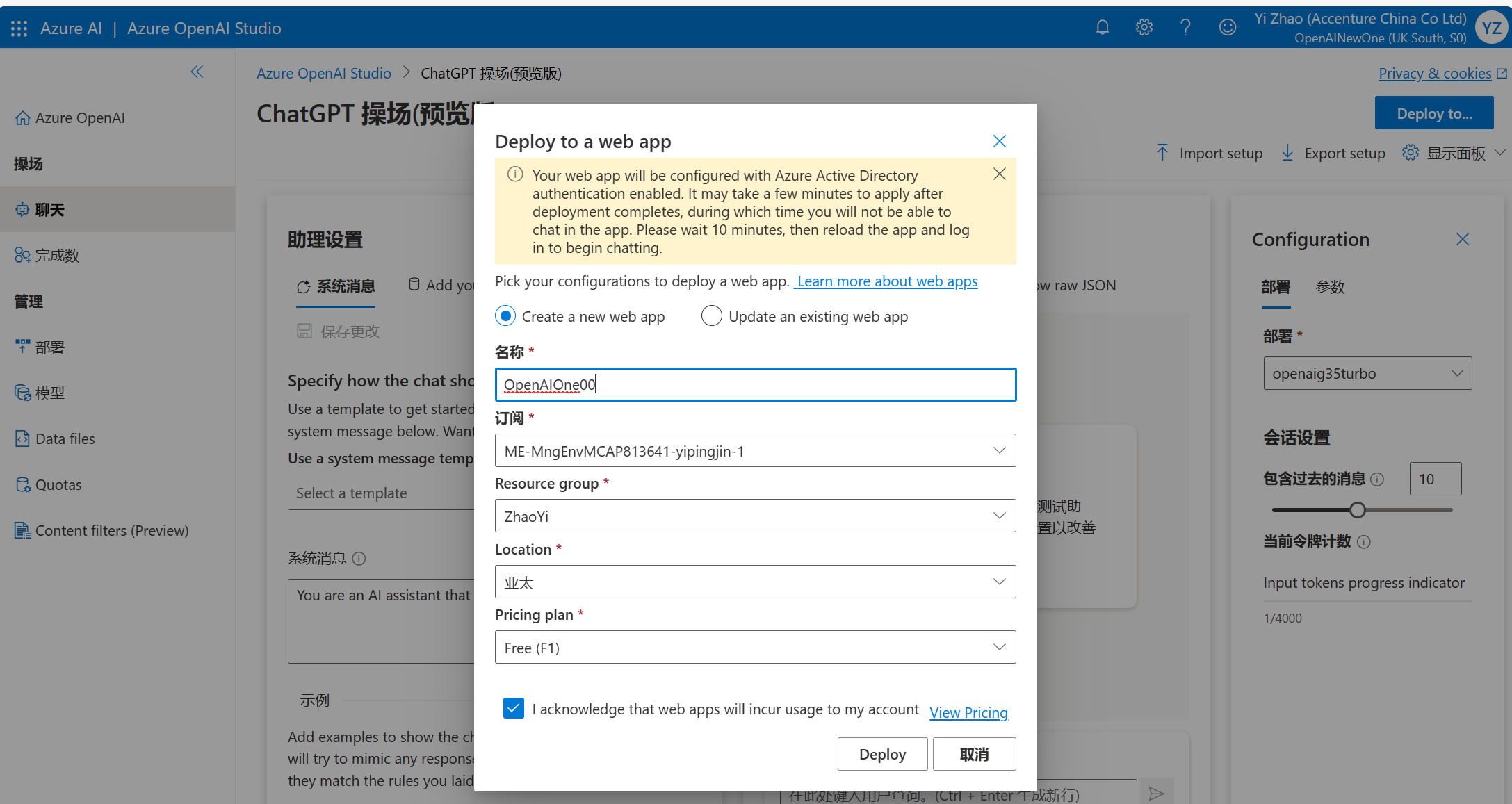Image resolution: width=1512 pixels, height=804 pixels.
Task: Collapse the left navigation with double chevron
Action: (197, 72)
